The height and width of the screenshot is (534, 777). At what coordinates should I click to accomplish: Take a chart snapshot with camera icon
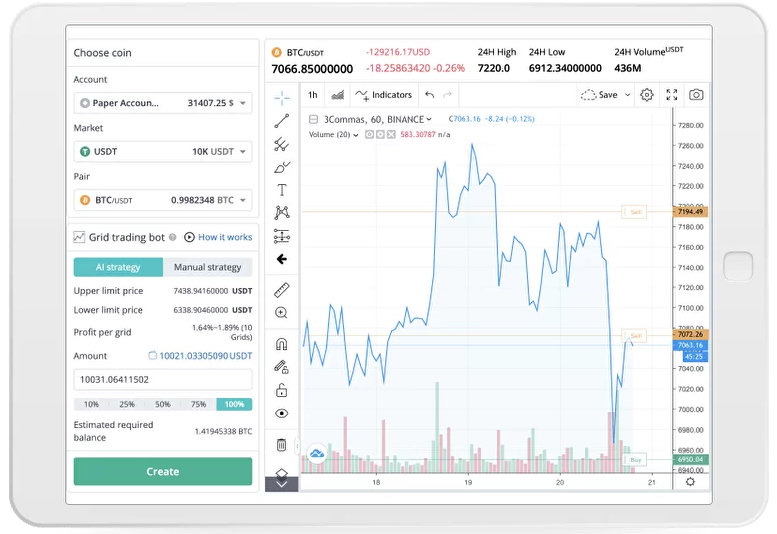696,95
